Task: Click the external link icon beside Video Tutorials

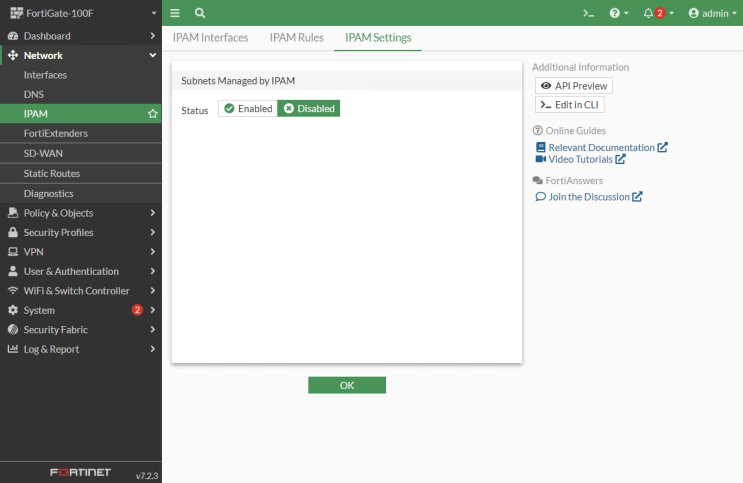Action: click(620, 159)
